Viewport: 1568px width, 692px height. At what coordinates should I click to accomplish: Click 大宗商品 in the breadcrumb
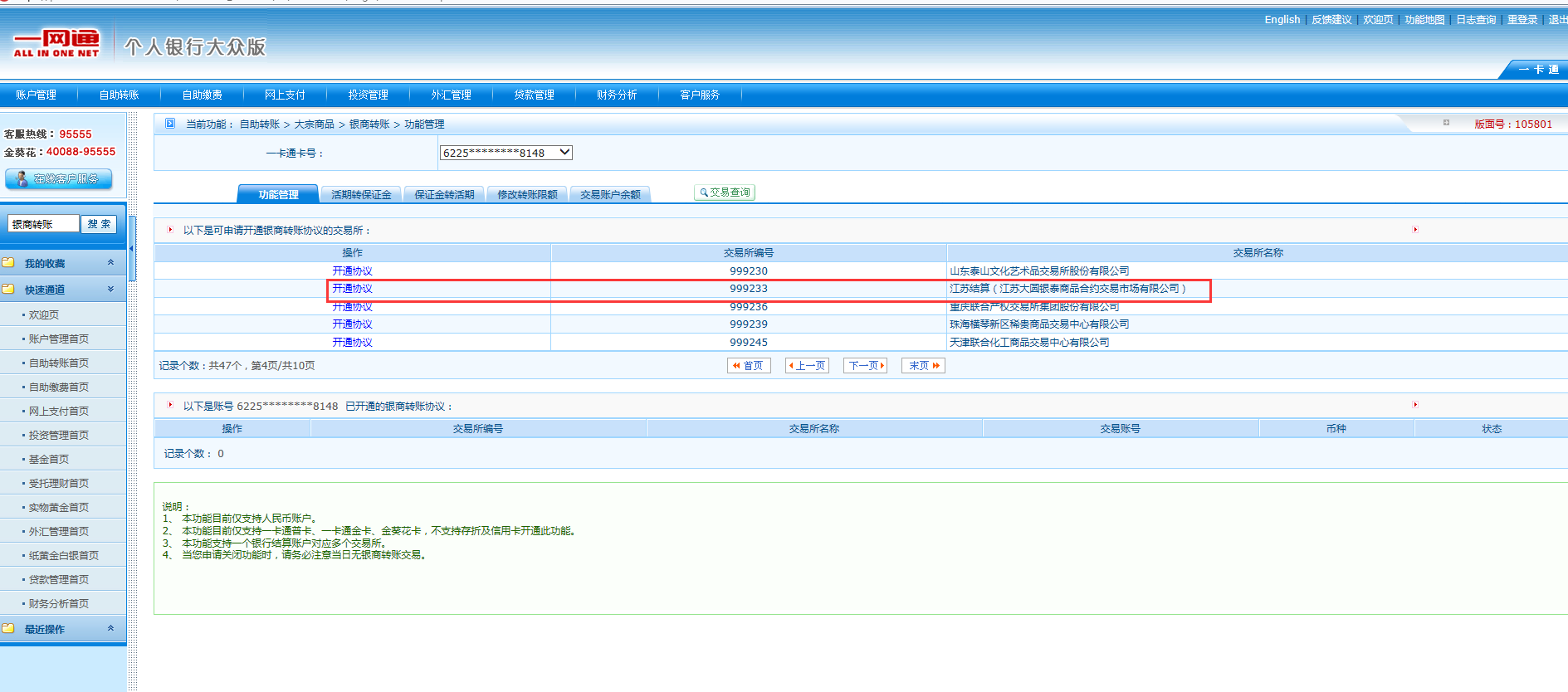coord(315,124)
